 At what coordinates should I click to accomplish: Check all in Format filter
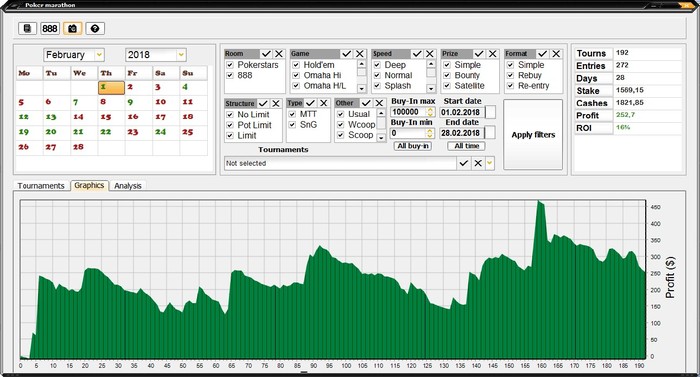(x=543, y=54)
